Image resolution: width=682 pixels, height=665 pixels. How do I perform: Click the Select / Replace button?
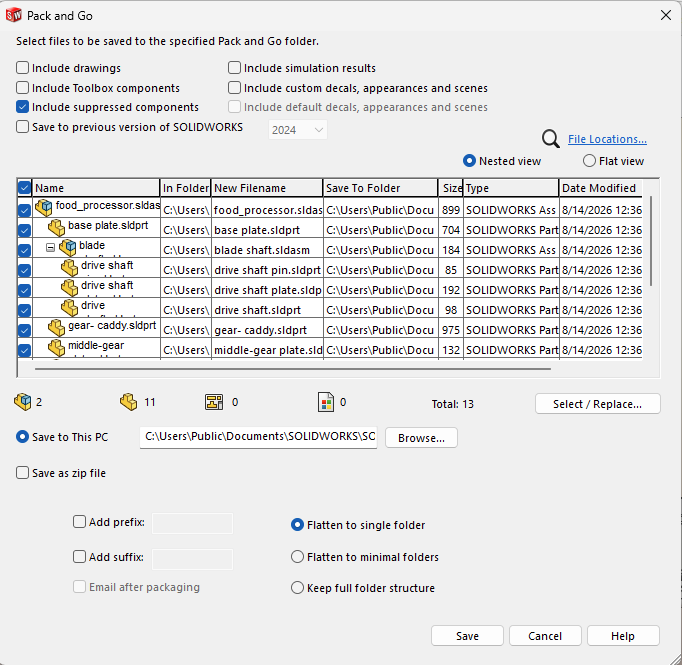(x=598, y=404)
